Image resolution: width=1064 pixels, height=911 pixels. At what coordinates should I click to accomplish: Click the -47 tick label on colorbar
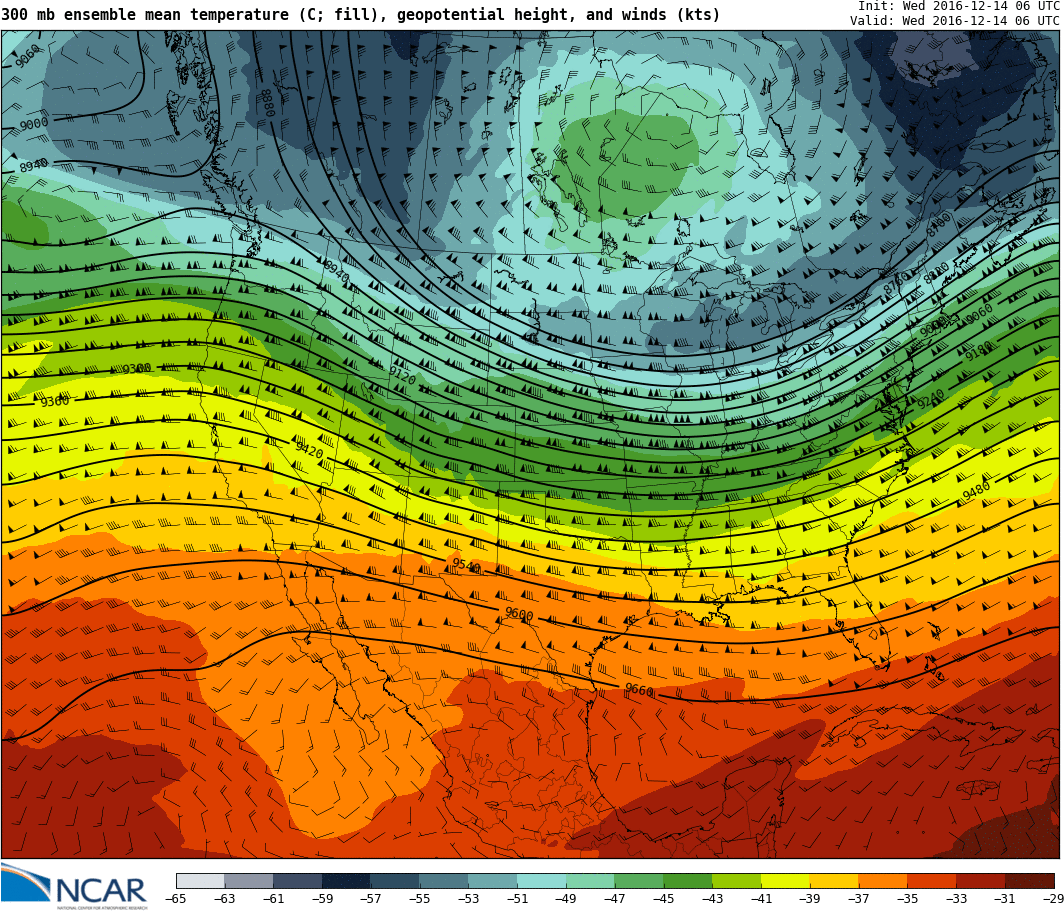[615, 899]
